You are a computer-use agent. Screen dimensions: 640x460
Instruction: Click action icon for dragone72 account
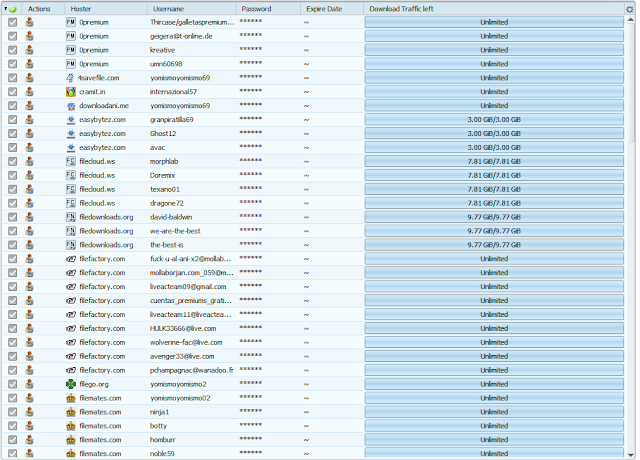coord(29,203)
